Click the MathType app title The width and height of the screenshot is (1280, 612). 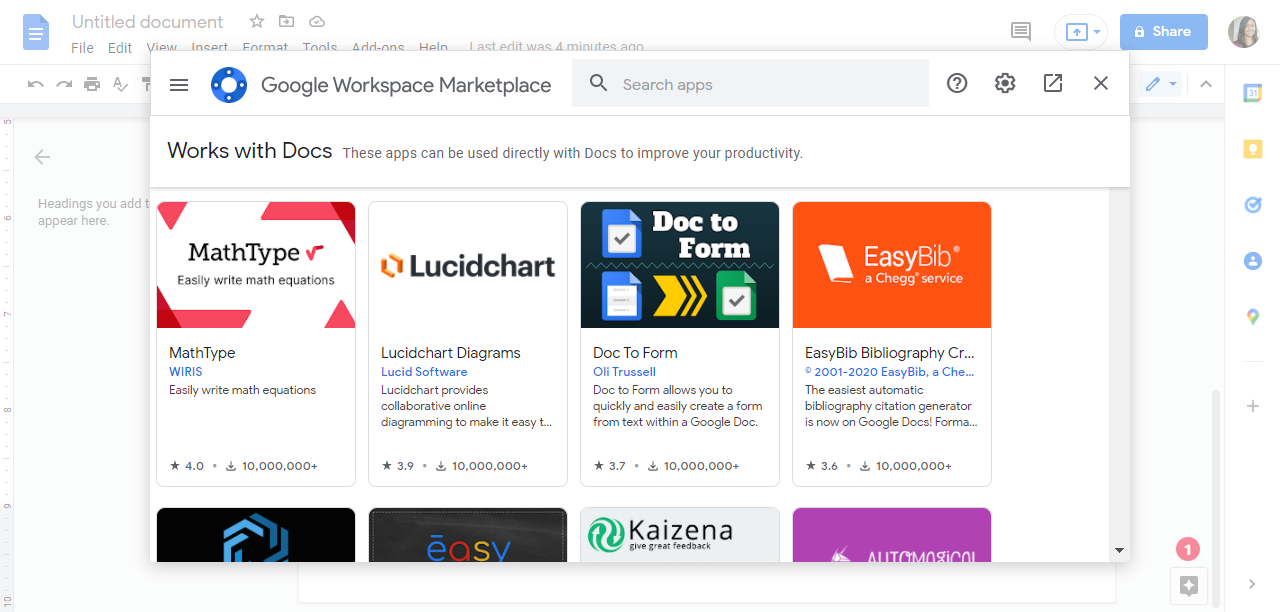tap(202, 353)
